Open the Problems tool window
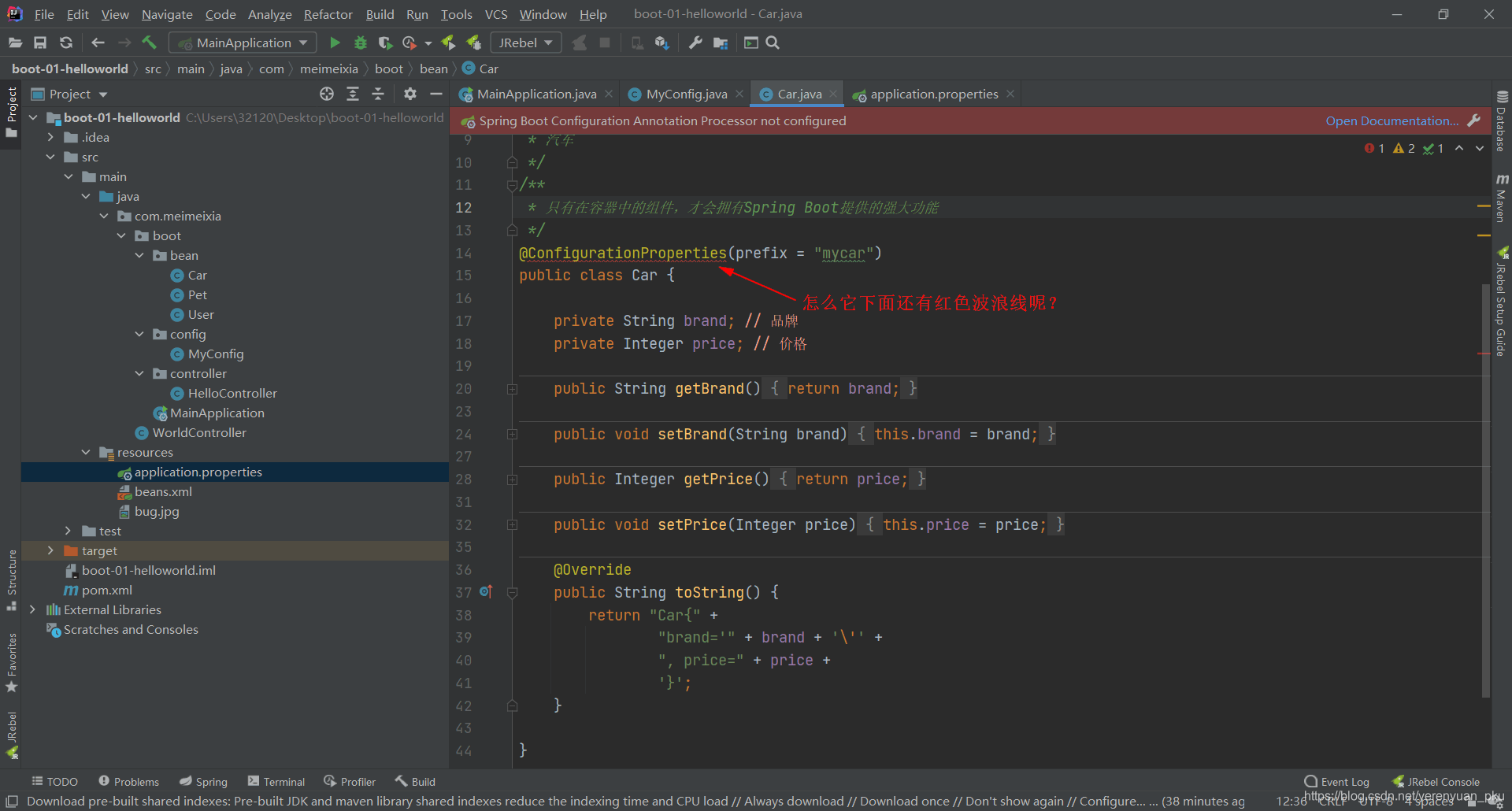 (x=128, y=781)
